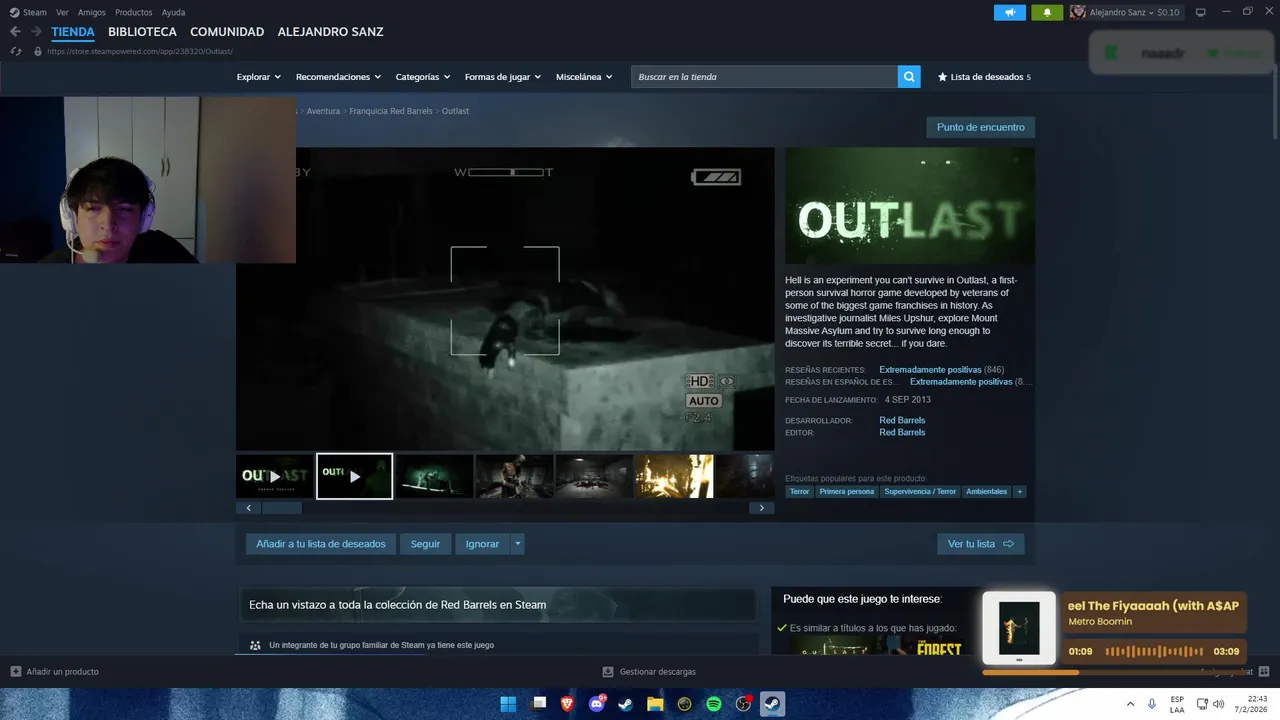This screenshot has width=1280, height=720.
Task: Open the Franquicia Red Barrels breadcrumb
Action: point(390,111)
